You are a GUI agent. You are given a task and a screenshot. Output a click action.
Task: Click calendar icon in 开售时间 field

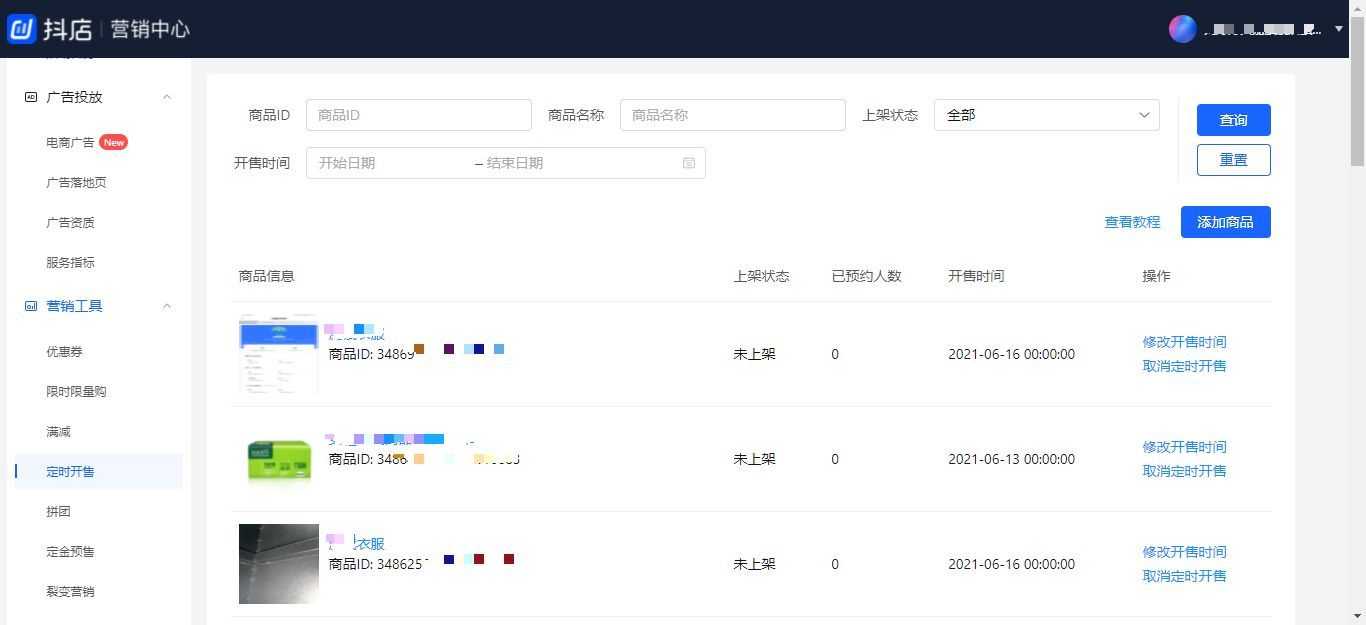click(689, 163)
